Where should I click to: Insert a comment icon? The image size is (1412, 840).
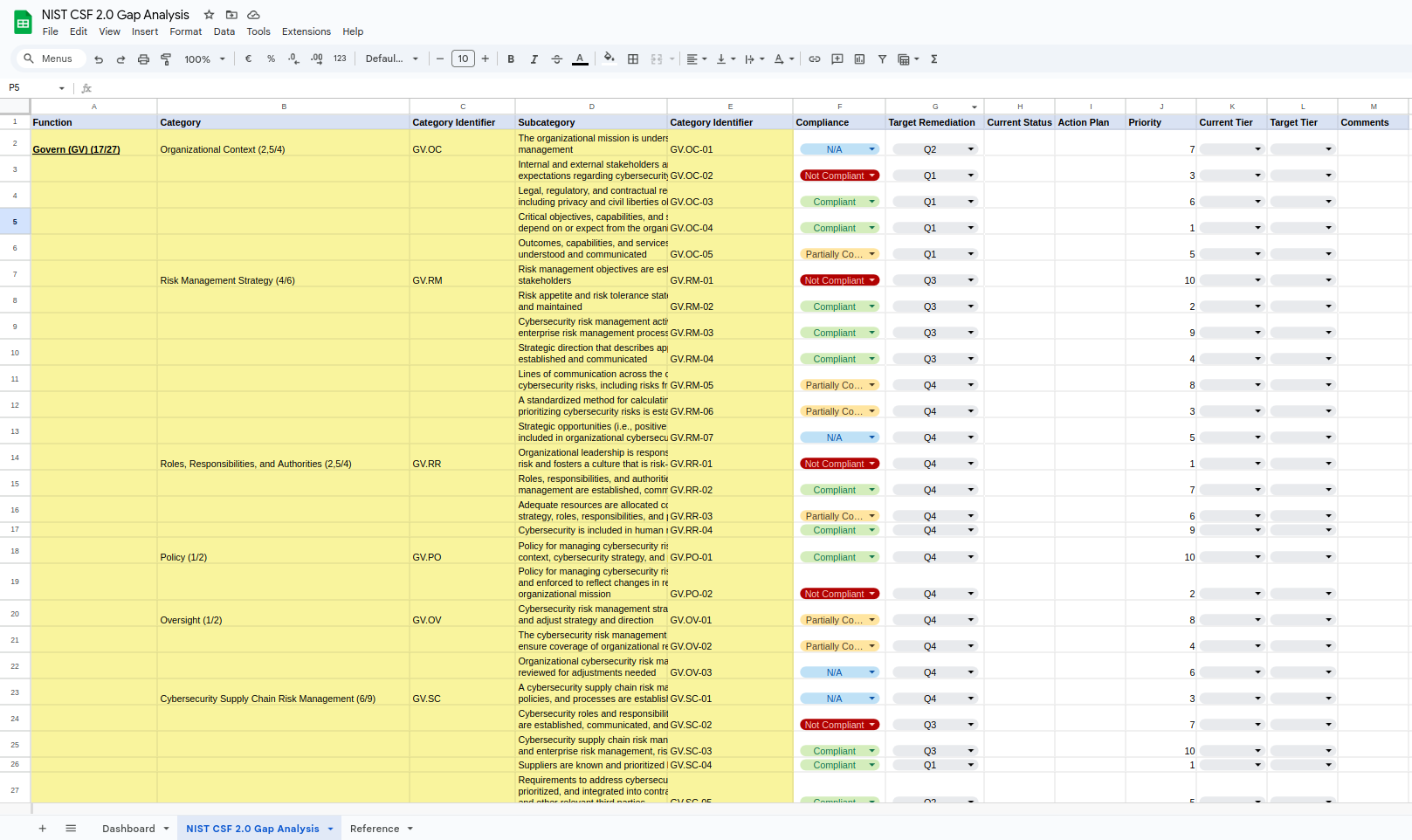coord(837,59)
